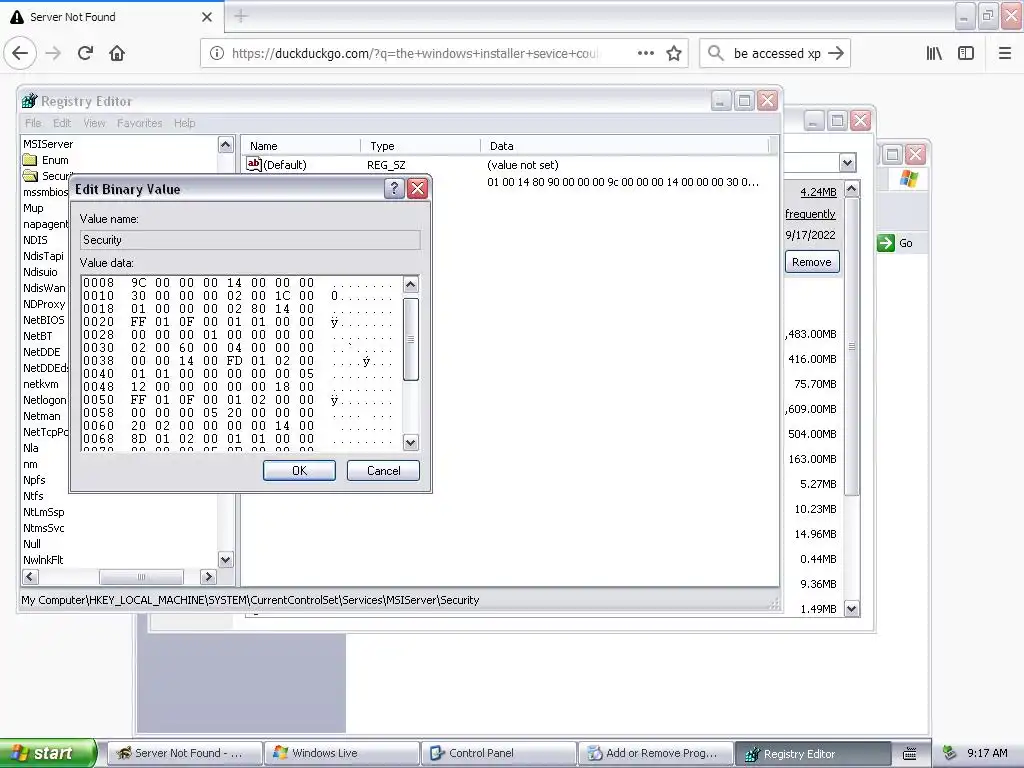Cancel the Edit Binary Value dialog

383,471
